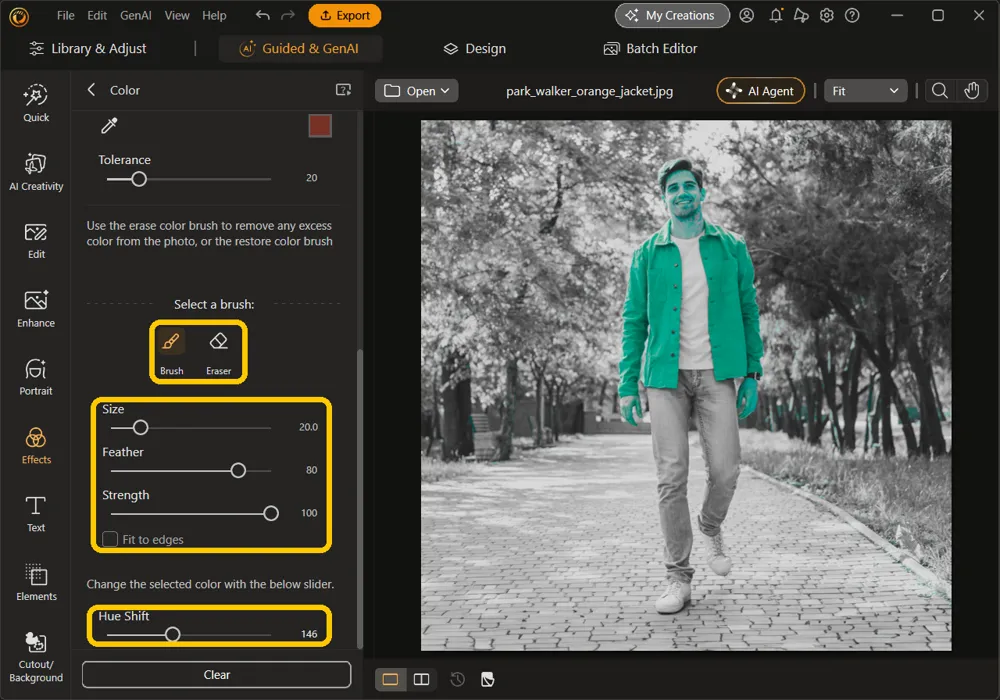Click the red selected color swatch

(x=320, y=126)
